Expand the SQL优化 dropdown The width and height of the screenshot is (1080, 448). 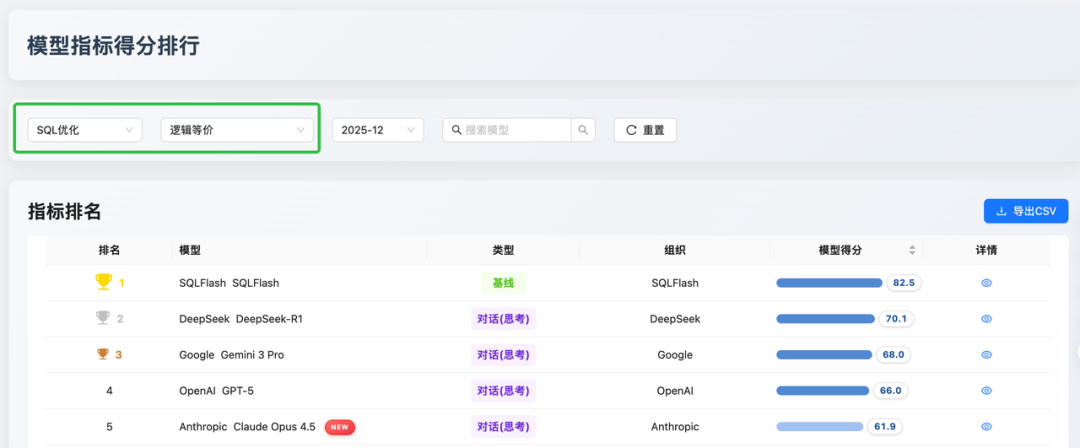(85, 130)
